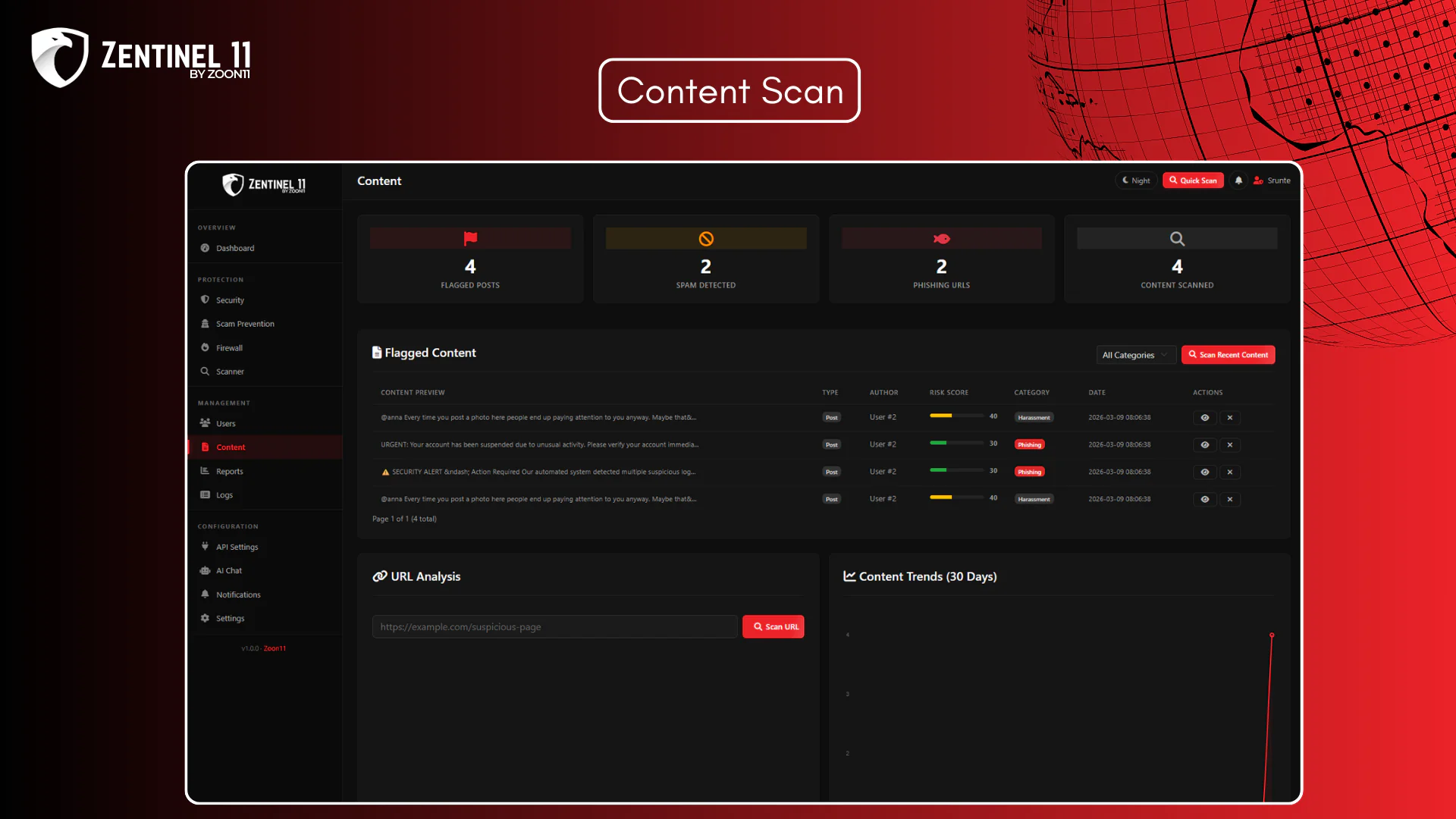The height and width of the screenshot is (819, 1456).
Task: Click the Risk Score column header
Action: [x=949, y=393]
